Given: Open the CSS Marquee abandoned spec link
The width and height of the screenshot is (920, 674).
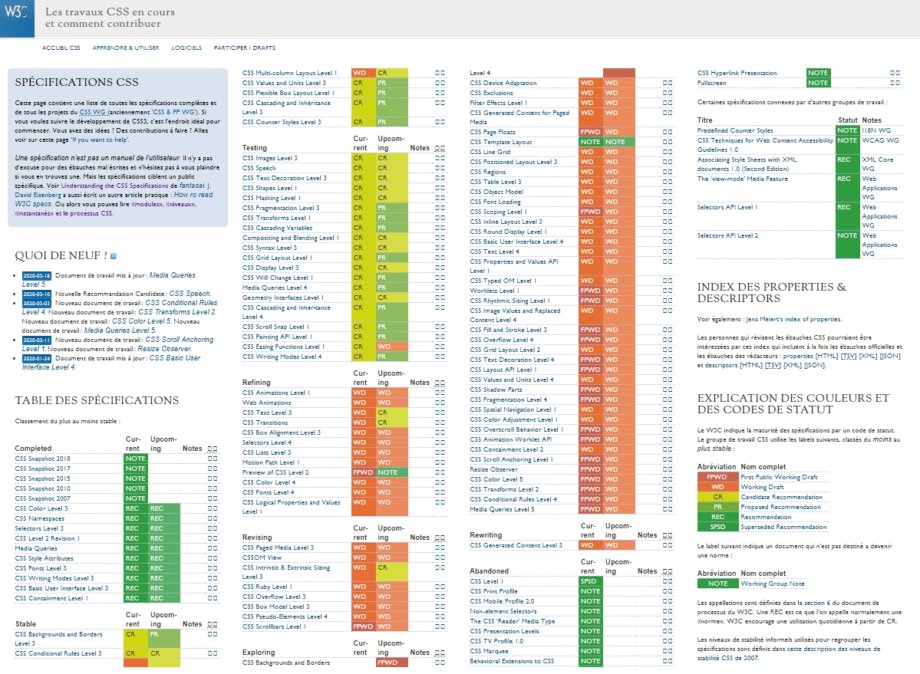Looking at the screenshot, I should point(489,651).
